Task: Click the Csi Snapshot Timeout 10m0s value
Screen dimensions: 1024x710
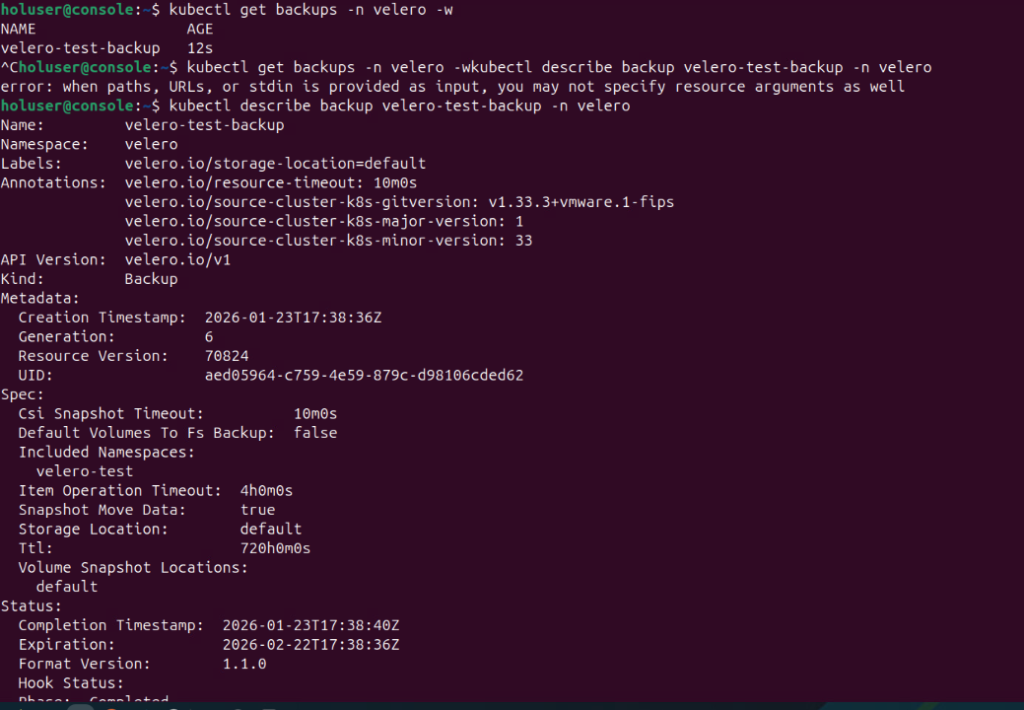Action: pyautogui.click(x=315, y=413)
